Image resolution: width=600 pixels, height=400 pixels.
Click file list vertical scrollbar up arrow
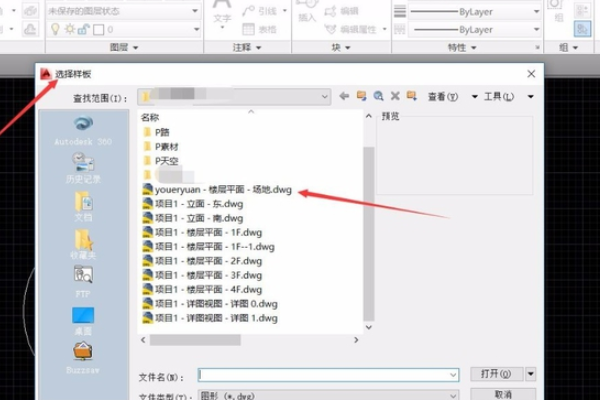368,116
